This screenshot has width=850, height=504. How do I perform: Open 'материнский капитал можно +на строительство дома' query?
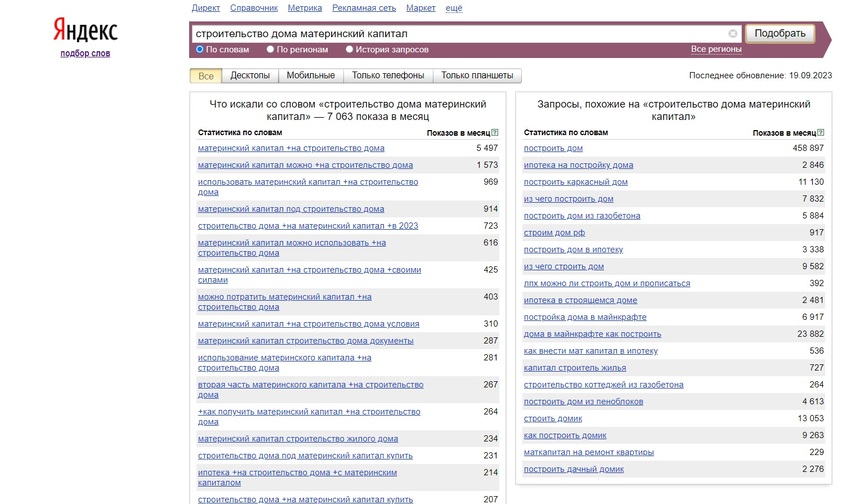click(305, 165)
